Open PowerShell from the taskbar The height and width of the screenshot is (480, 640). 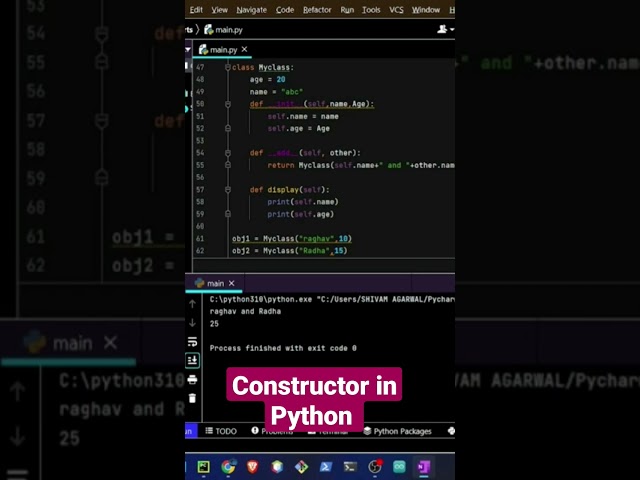tap(325, 467)
